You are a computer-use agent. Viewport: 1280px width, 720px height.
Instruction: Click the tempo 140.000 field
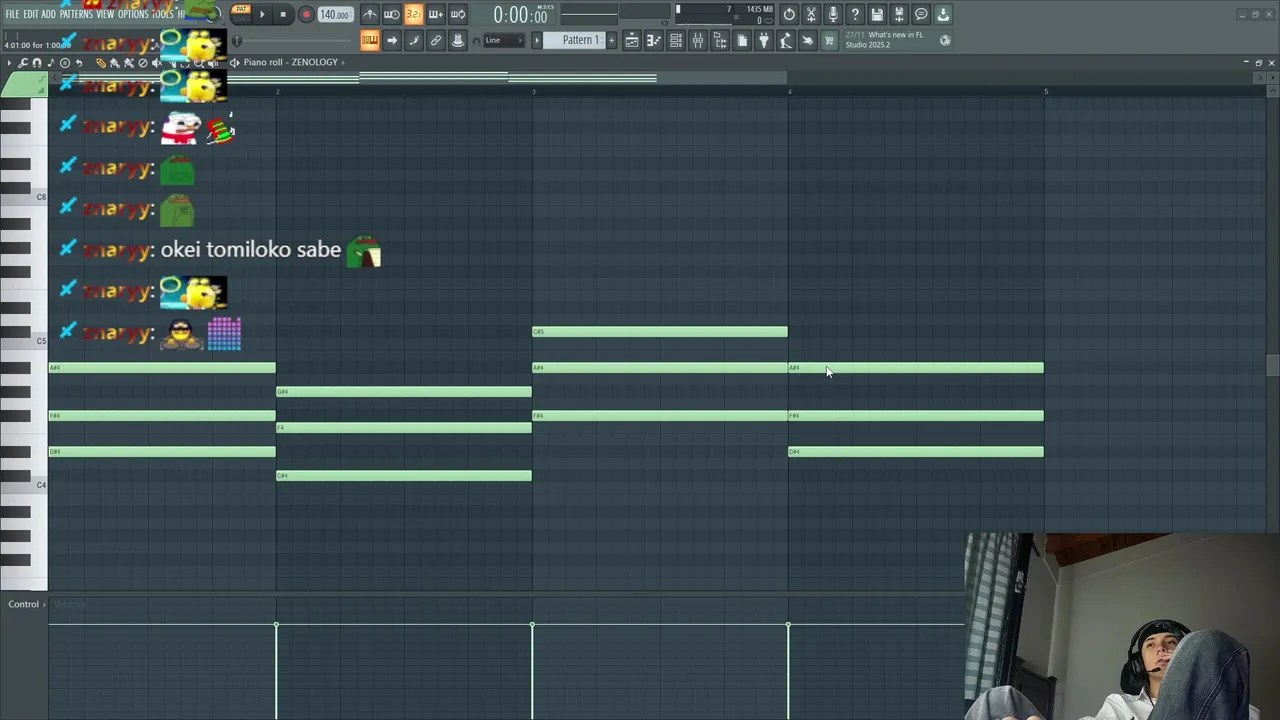pos(334,15)
